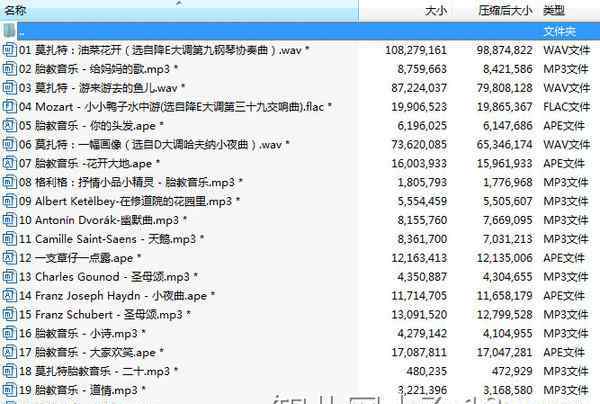Screen dimensions: 600x404
Task: Click icon beside 16 胎教音乐 小诗.mp3
Action: (10, 334)
